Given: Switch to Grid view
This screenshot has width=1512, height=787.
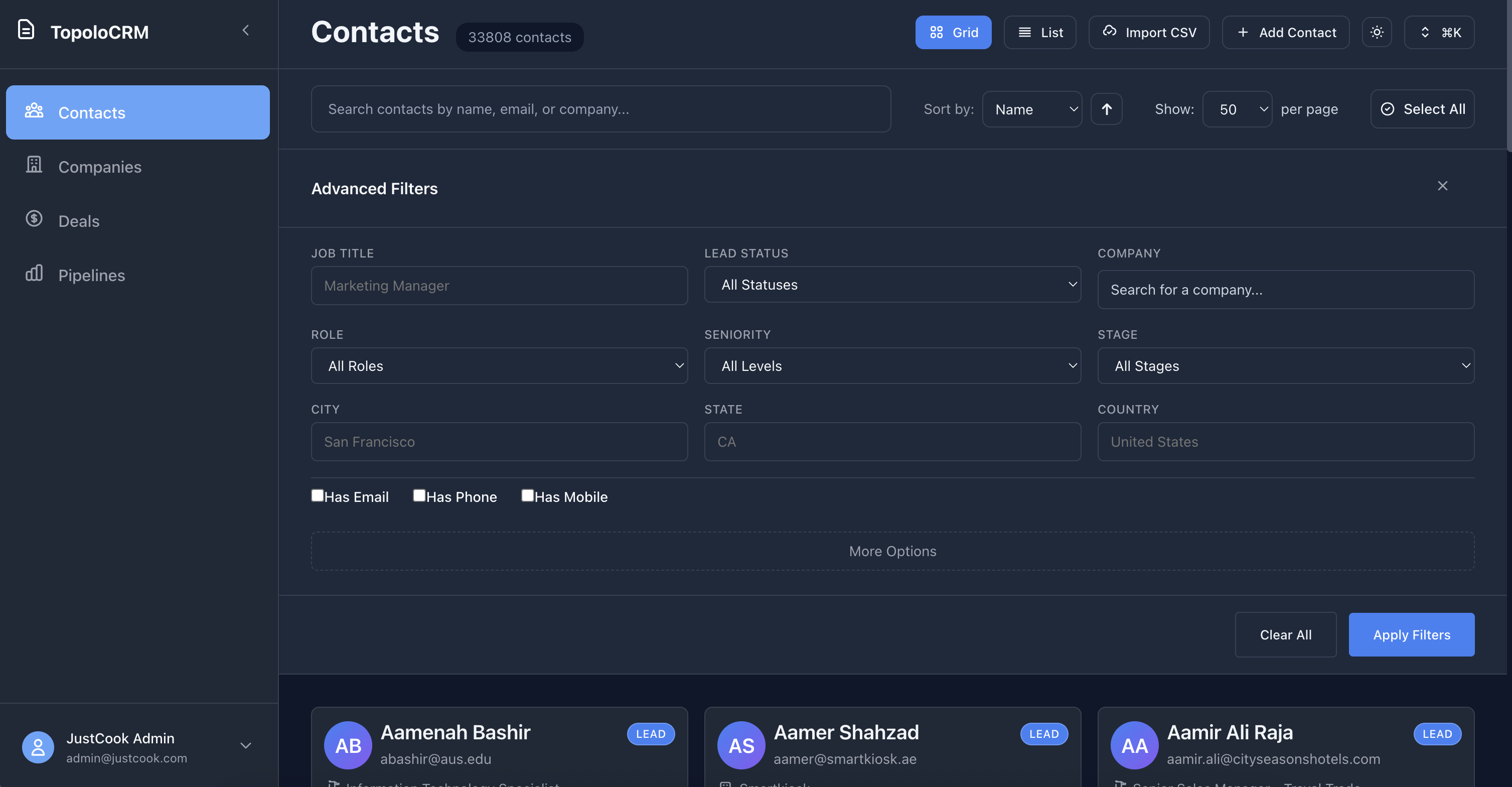Looking at the screenshot, I should coord(953,32).
